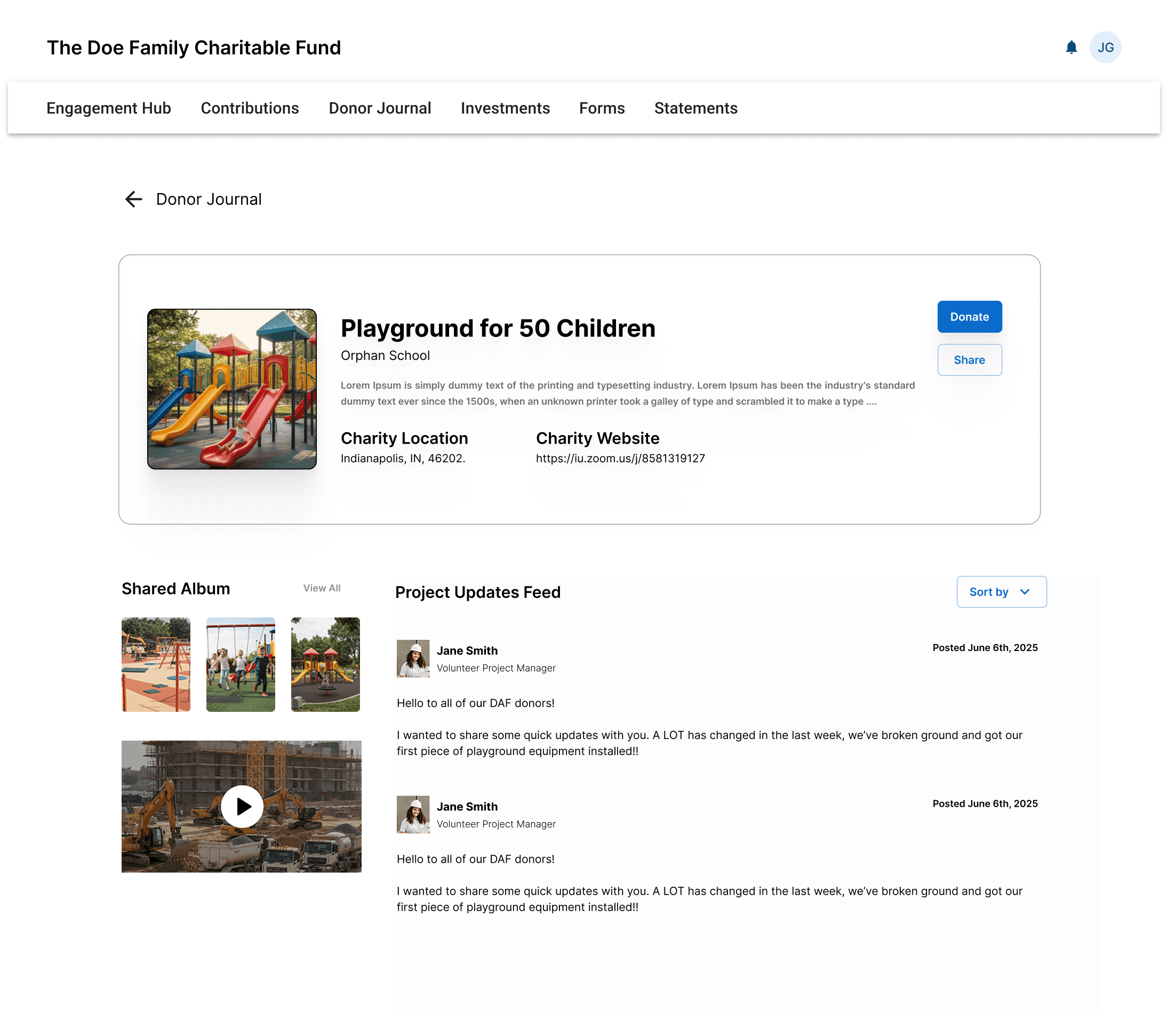
Task: Click the Charity Website label
Action: click(597, 438)
